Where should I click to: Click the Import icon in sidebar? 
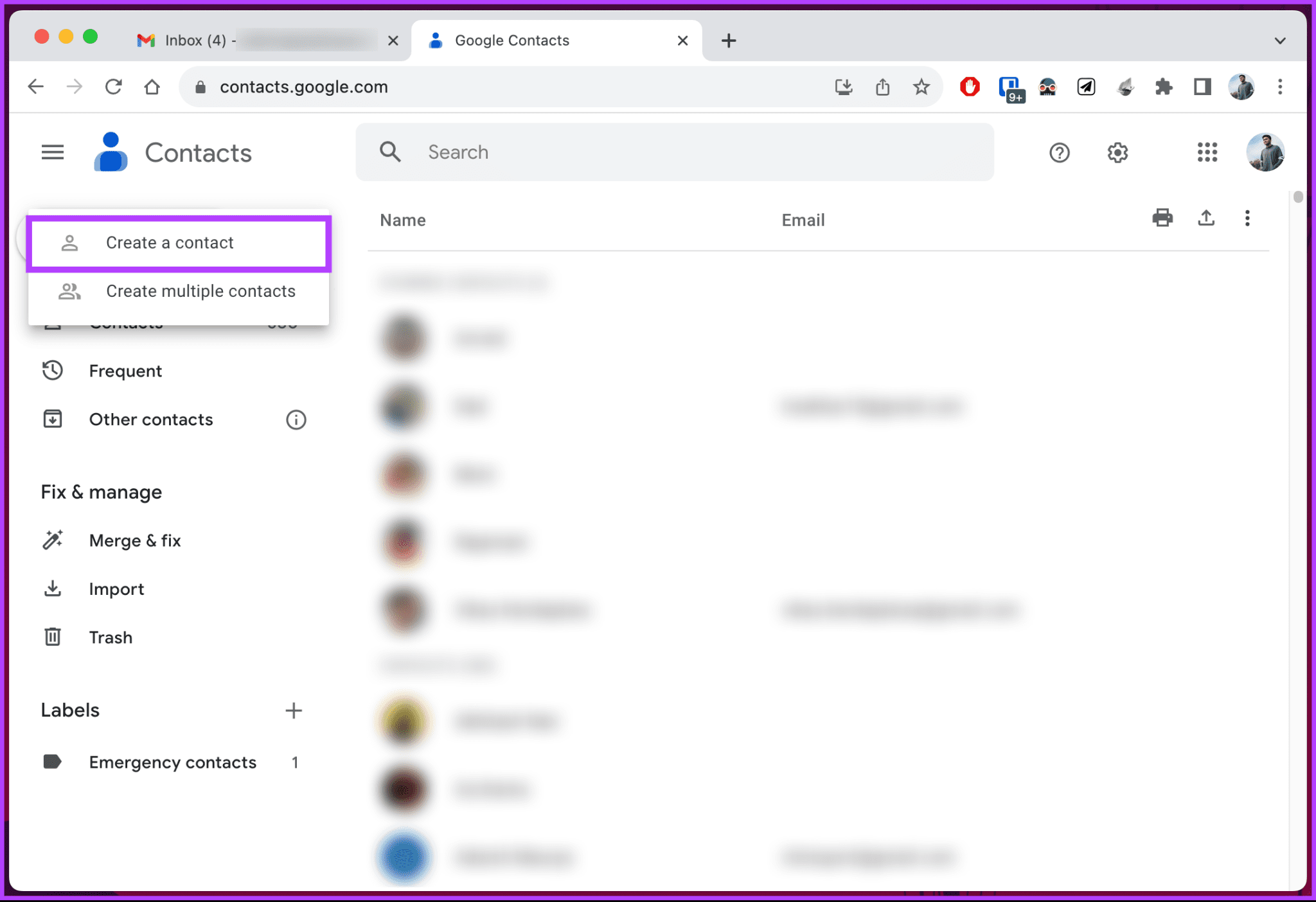coord(52,588)
